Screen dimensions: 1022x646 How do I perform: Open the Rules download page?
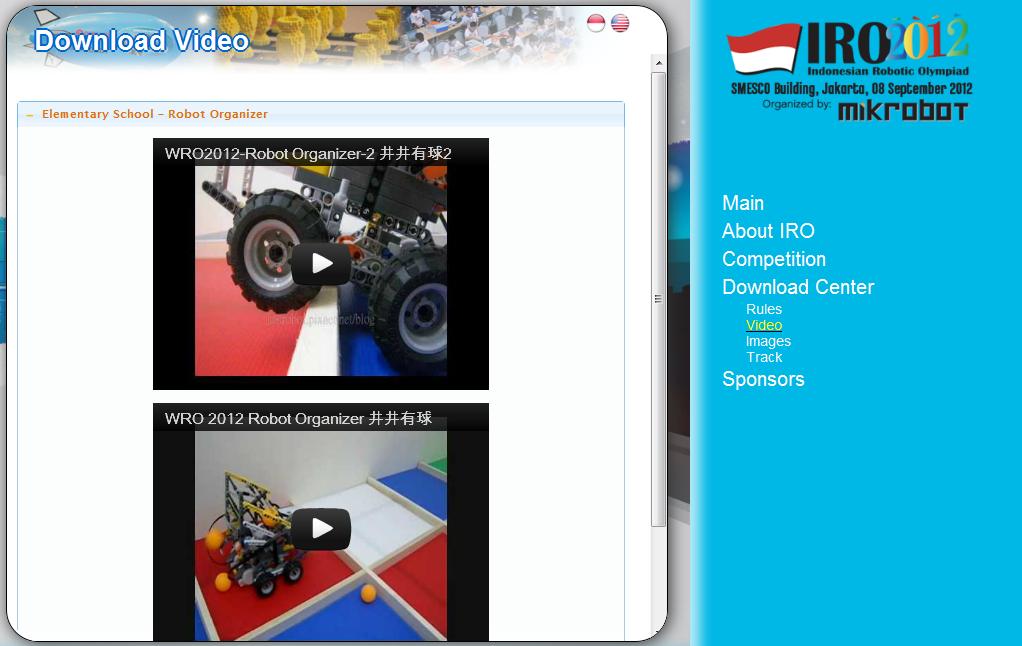click(x=764, y=309)
